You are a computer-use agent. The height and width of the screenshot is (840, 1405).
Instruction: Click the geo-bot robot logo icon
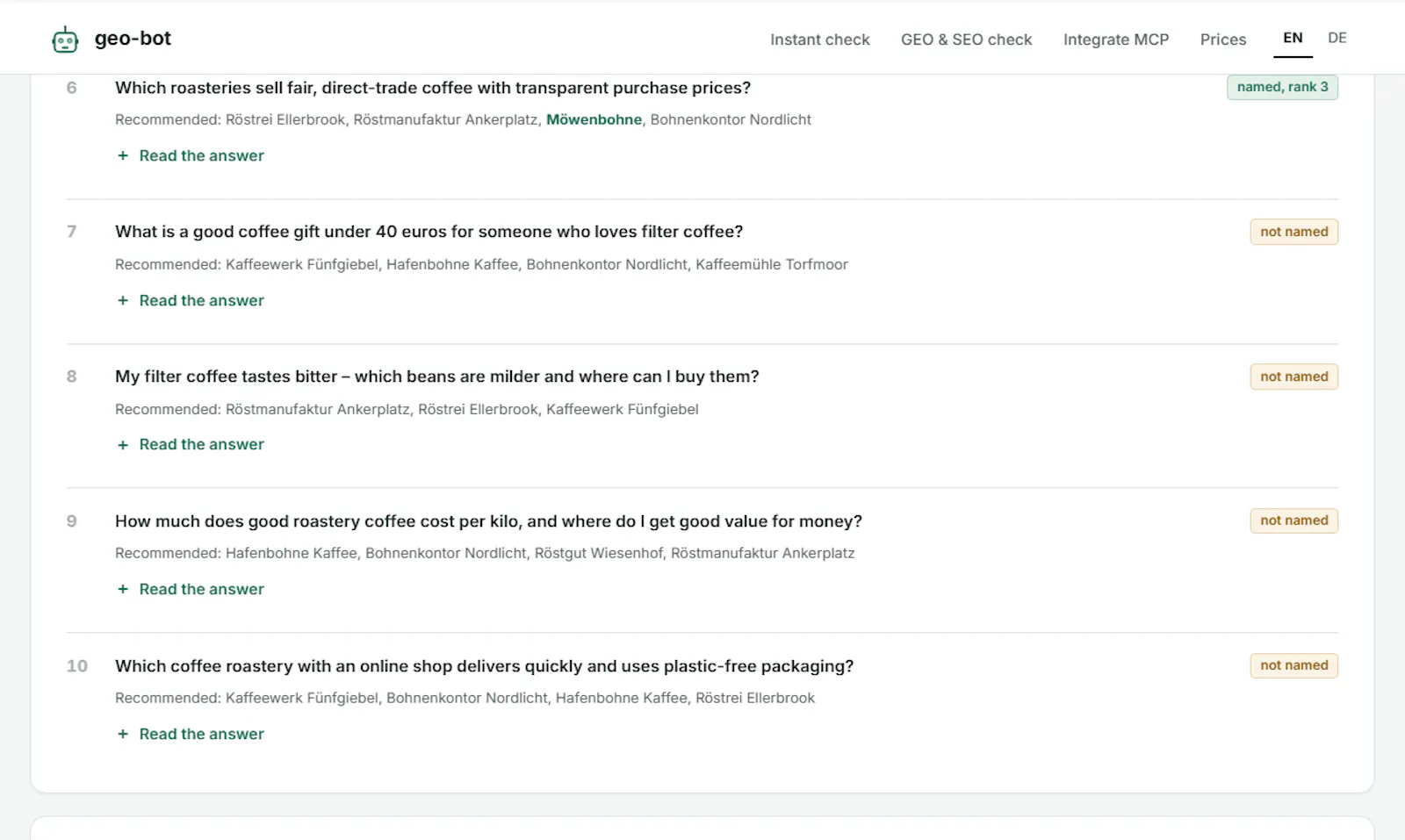tap(65, 39)
